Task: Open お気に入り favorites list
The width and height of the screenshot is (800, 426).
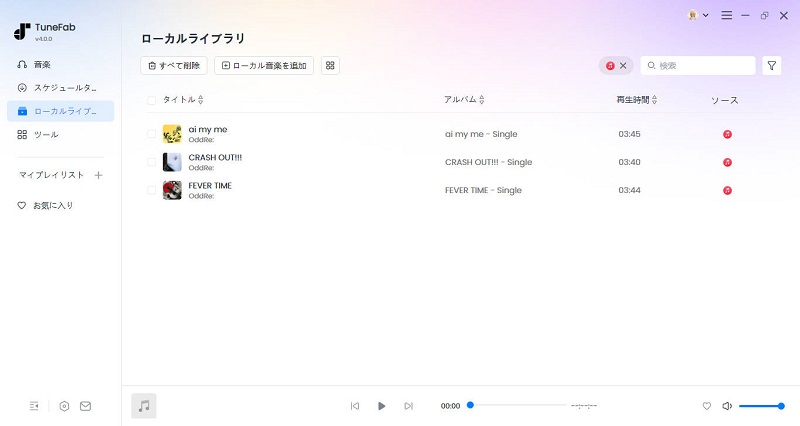Action: 46,206
